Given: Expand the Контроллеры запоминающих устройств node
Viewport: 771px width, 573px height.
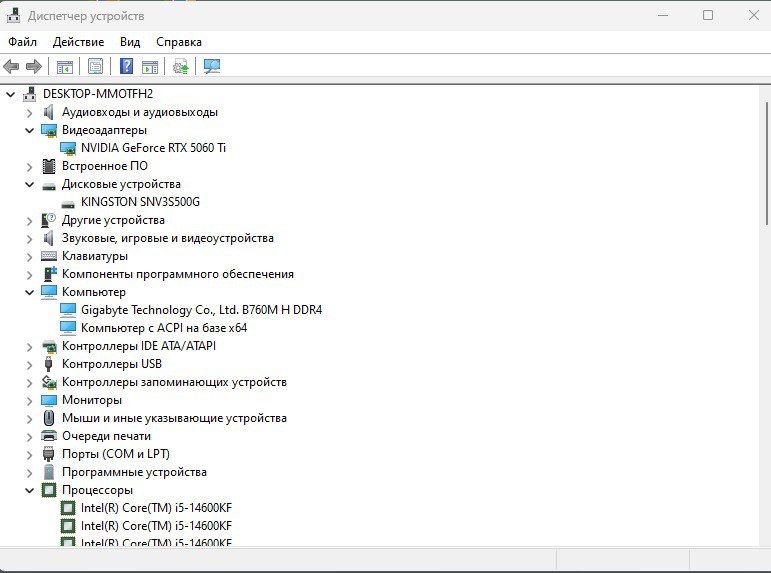Looking at the screenshot, I should 30,383.
